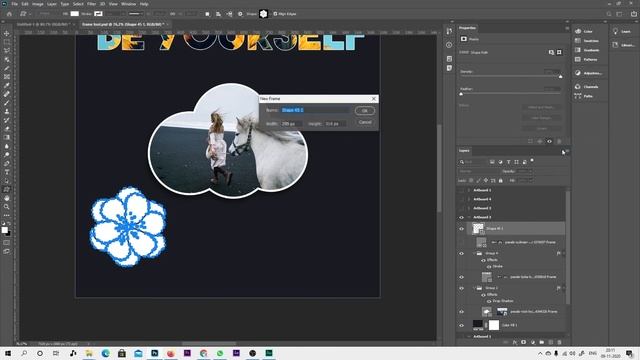Open Photoshop from Windows taskbar
Image resolution: width=640 pixels, height=360 pixels.
point(155,353)
